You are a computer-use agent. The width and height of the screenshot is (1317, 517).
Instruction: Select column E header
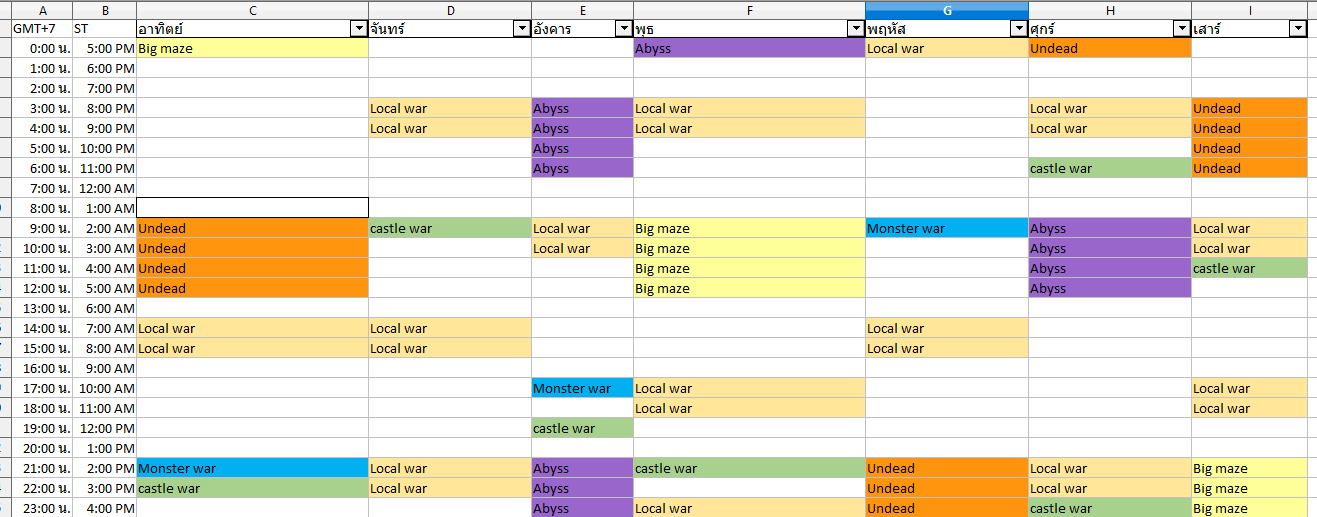coord(582,10)
